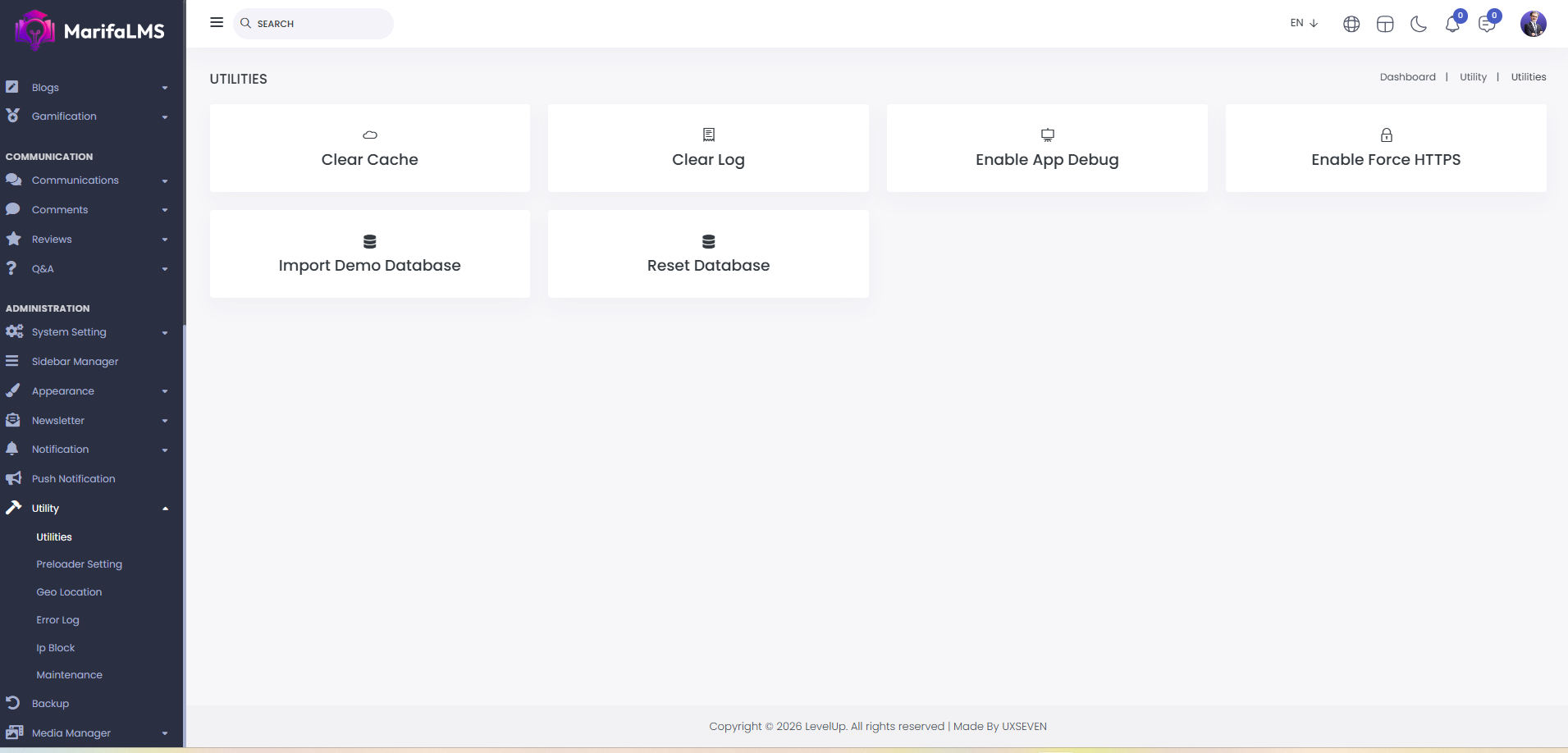Image resolution: width=1568 pixels, height=753 pixels.
Task: Open the user profile avatar
Action: pyautogui.click(x=1533, y=24)
